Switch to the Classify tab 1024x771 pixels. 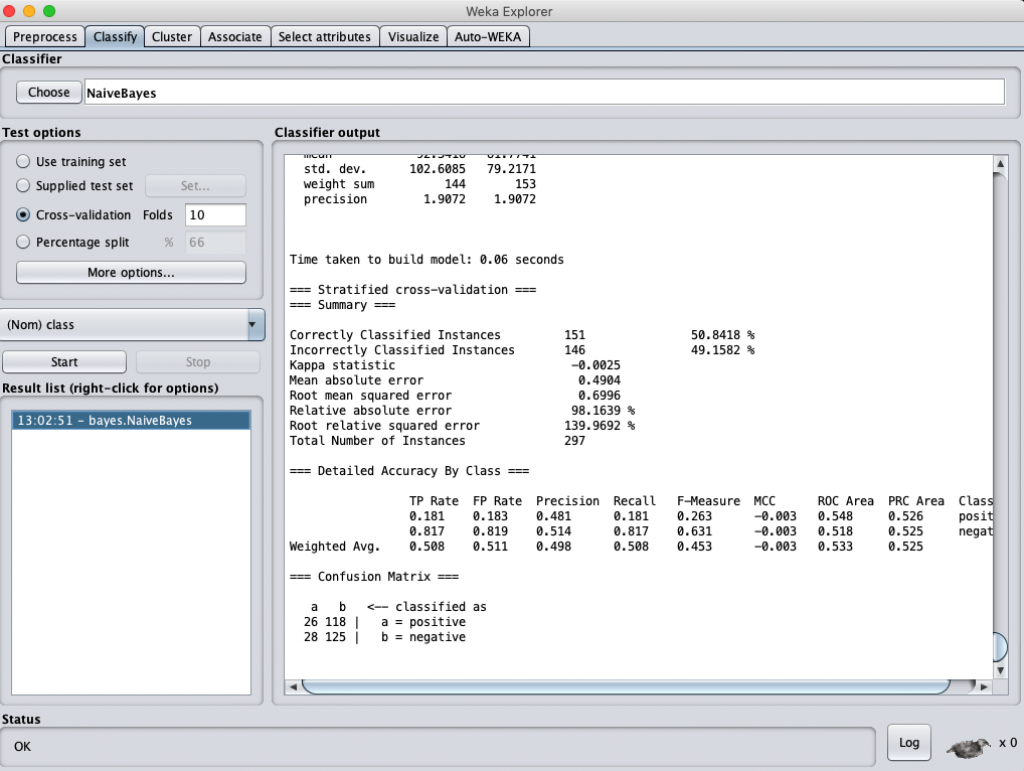tap(115, 37)
